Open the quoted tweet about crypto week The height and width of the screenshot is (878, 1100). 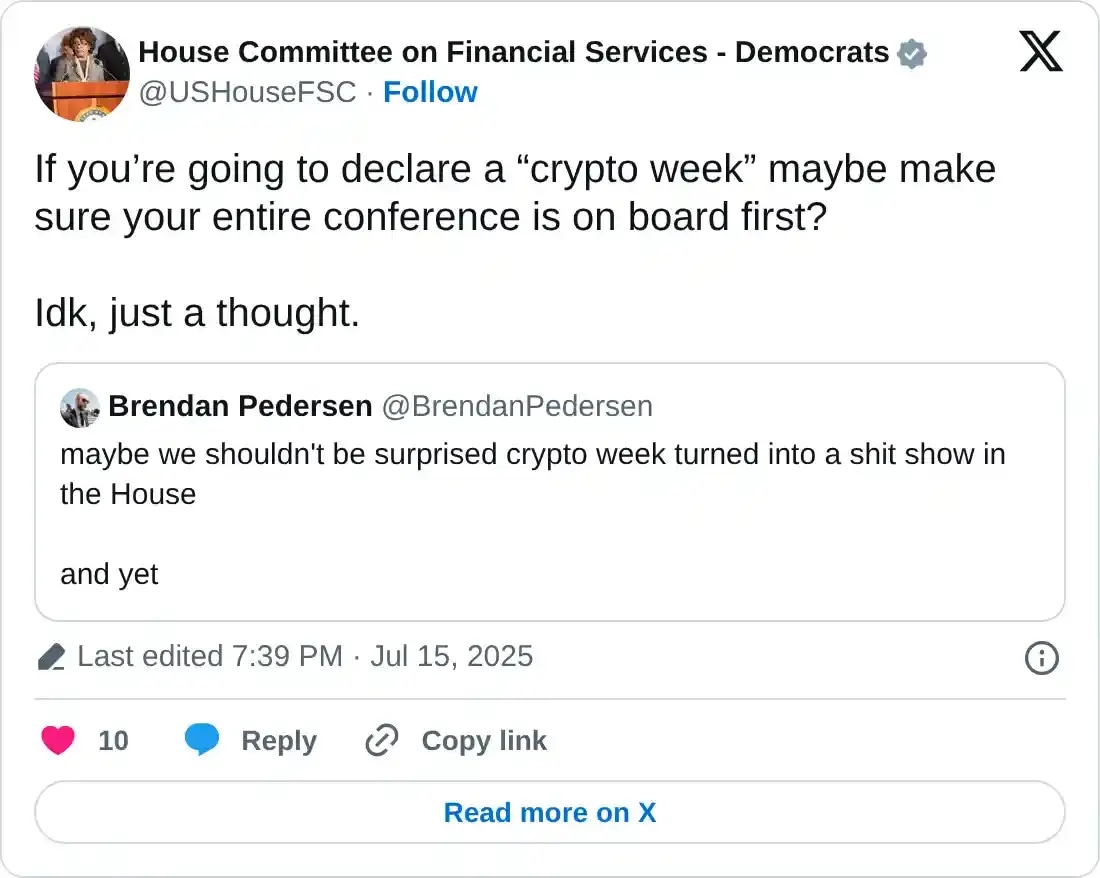click(548, 492)
